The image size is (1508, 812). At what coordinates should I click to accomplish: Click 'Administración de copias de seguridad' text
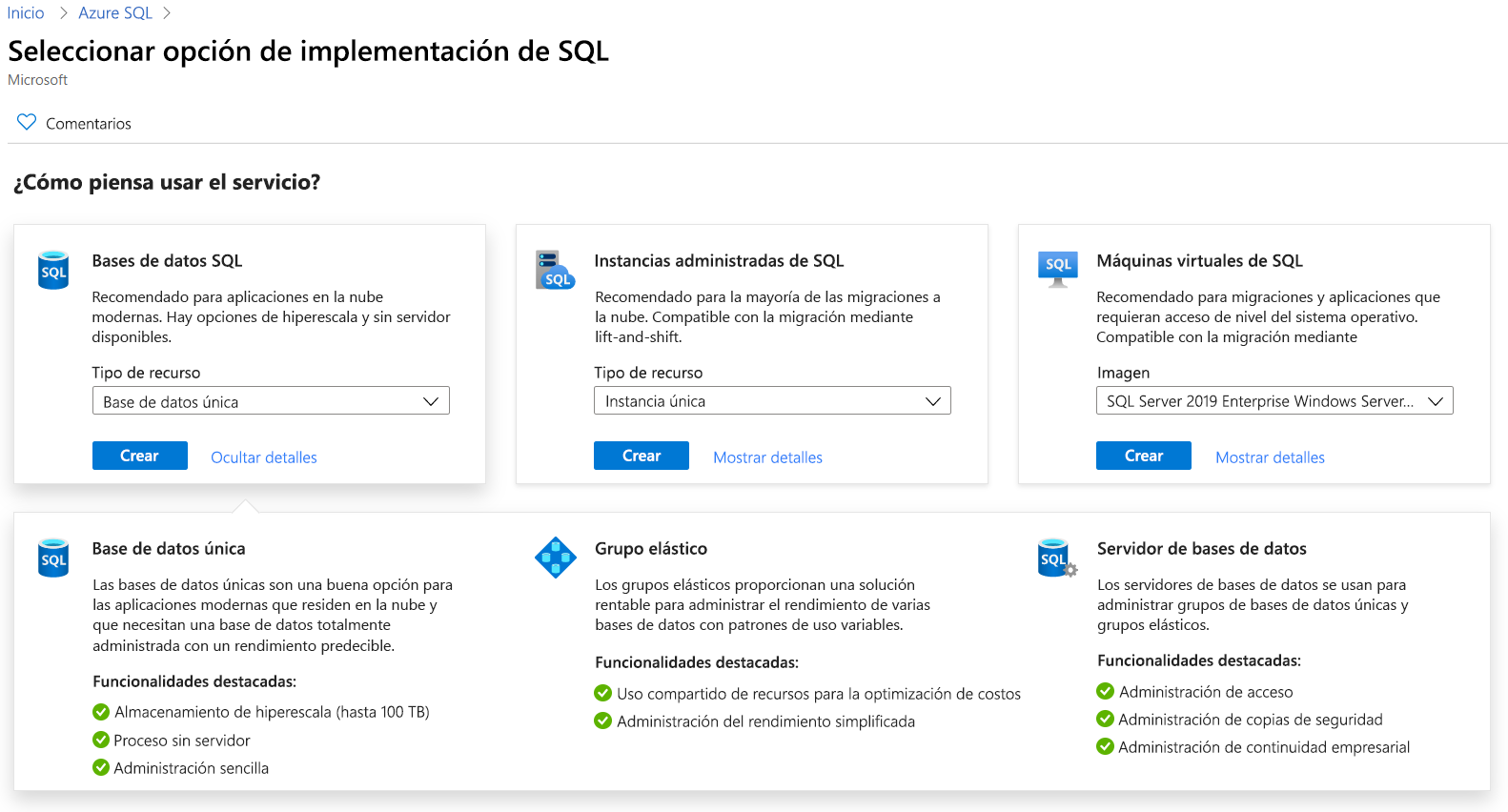[x=1251, y=720]
